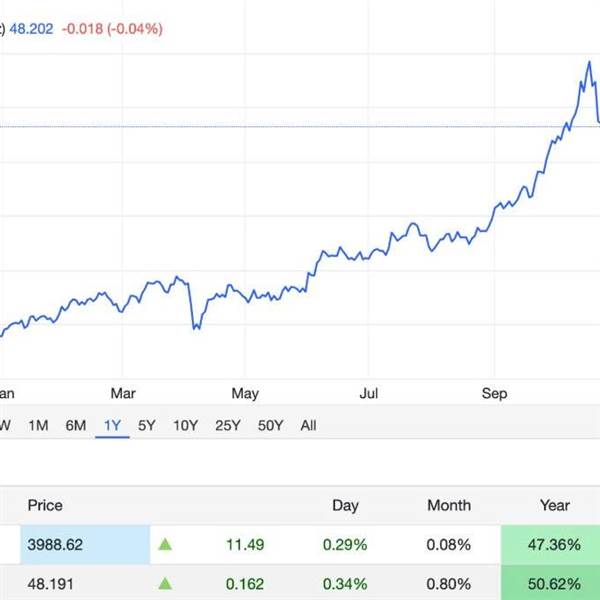Switch chart to 10Y range
The height and width of the screenshot is (600, 600).
click(x=185, y=425)
